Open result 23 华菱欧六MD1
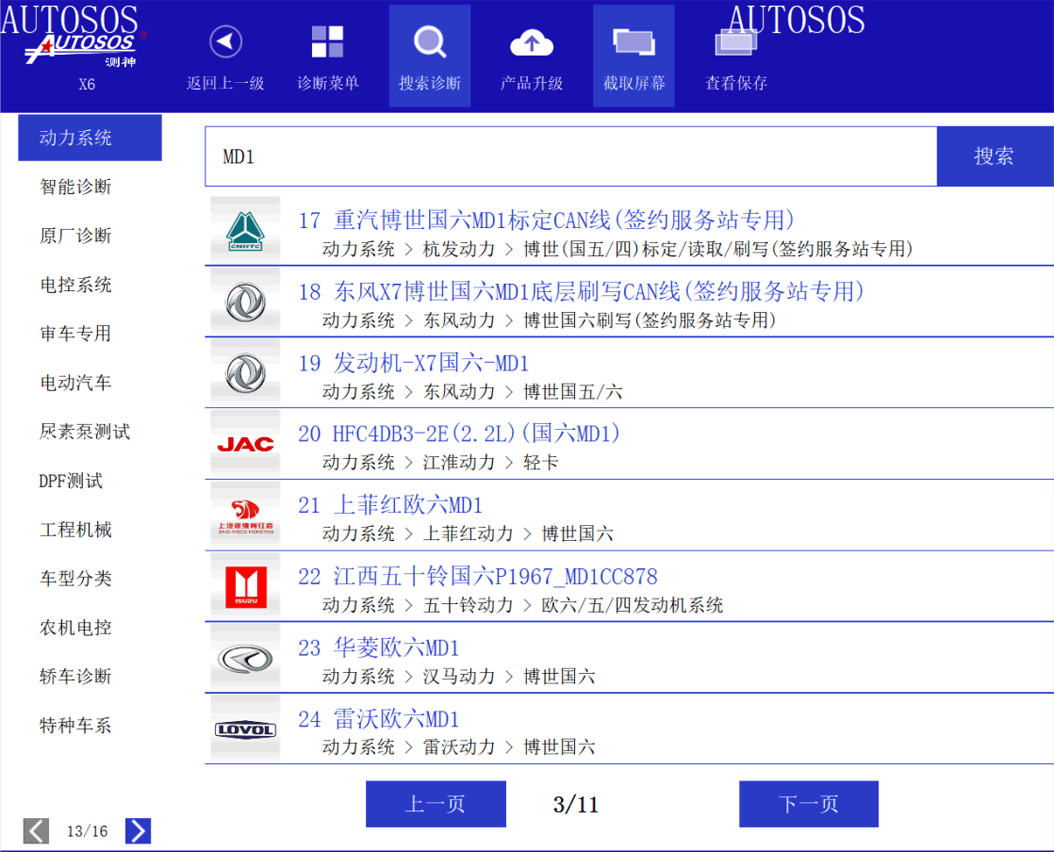The height and width of the screenshot is (852, 1054). tap(629, 658)
